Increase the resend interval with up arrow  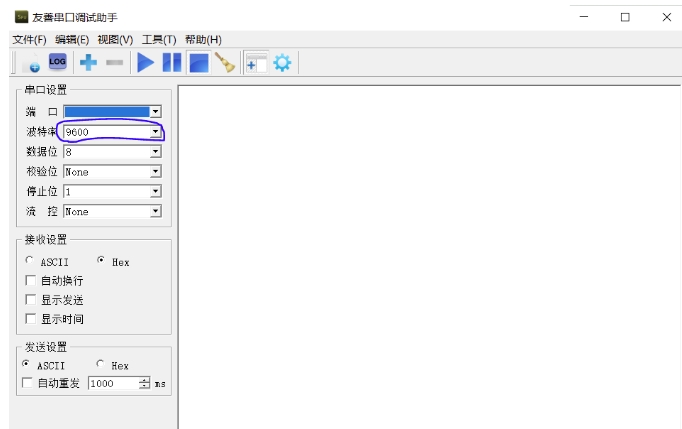(x=144, y=380)
